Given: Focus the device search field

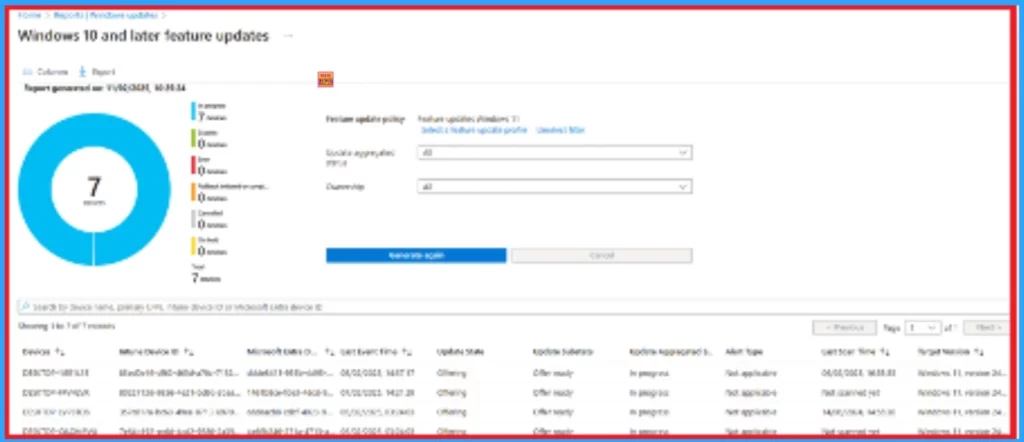Looking at the screenshot, I should 513,306.
